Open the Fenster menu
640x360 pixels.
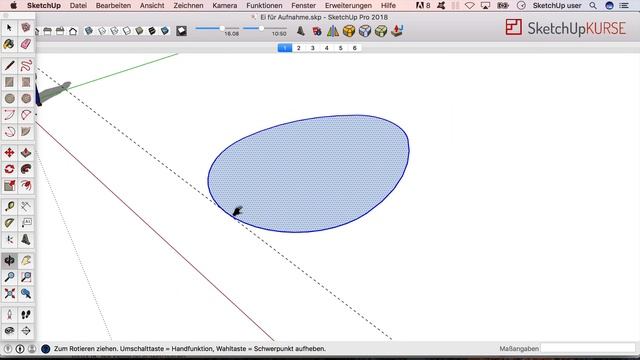303,5
